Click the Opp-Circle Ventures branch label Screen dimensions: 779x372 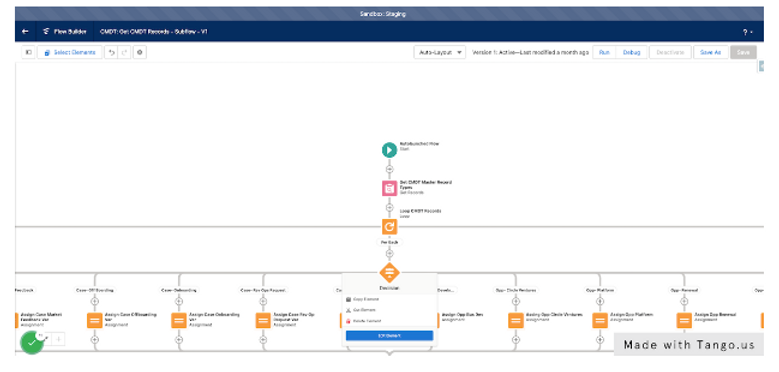(x=516, y=290)
